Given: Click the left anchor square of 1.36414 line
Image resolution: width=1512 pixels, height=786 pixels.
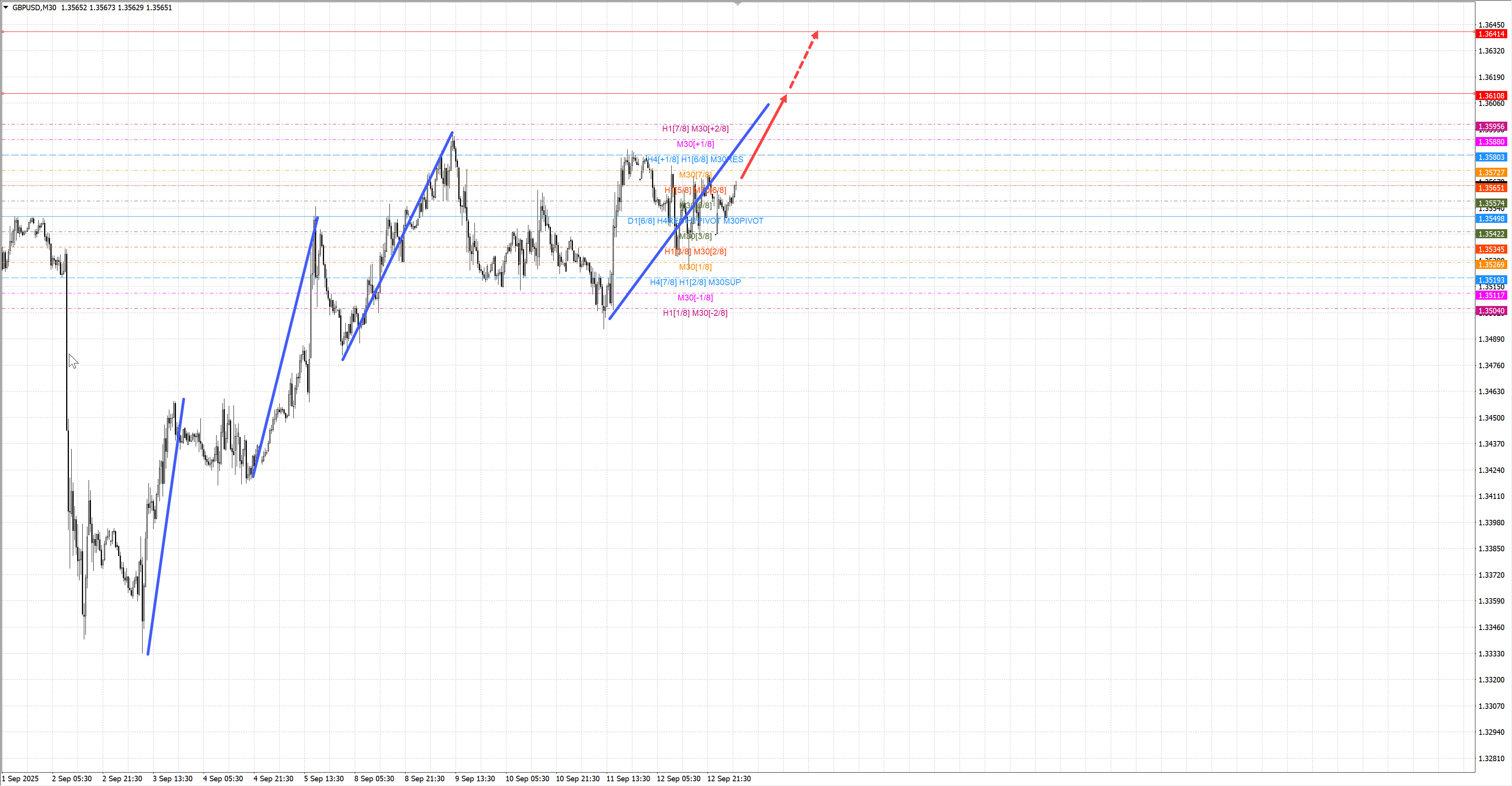Looking at the screenshot, I should 3,32.
